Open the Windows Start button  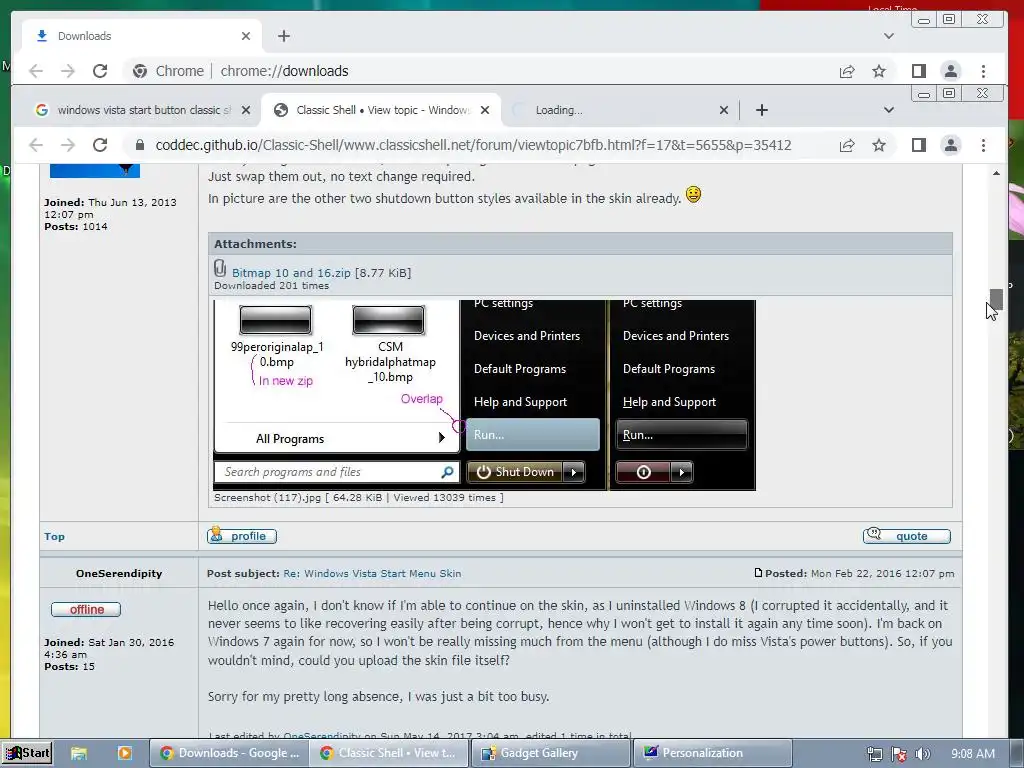[x=27, y=753]
